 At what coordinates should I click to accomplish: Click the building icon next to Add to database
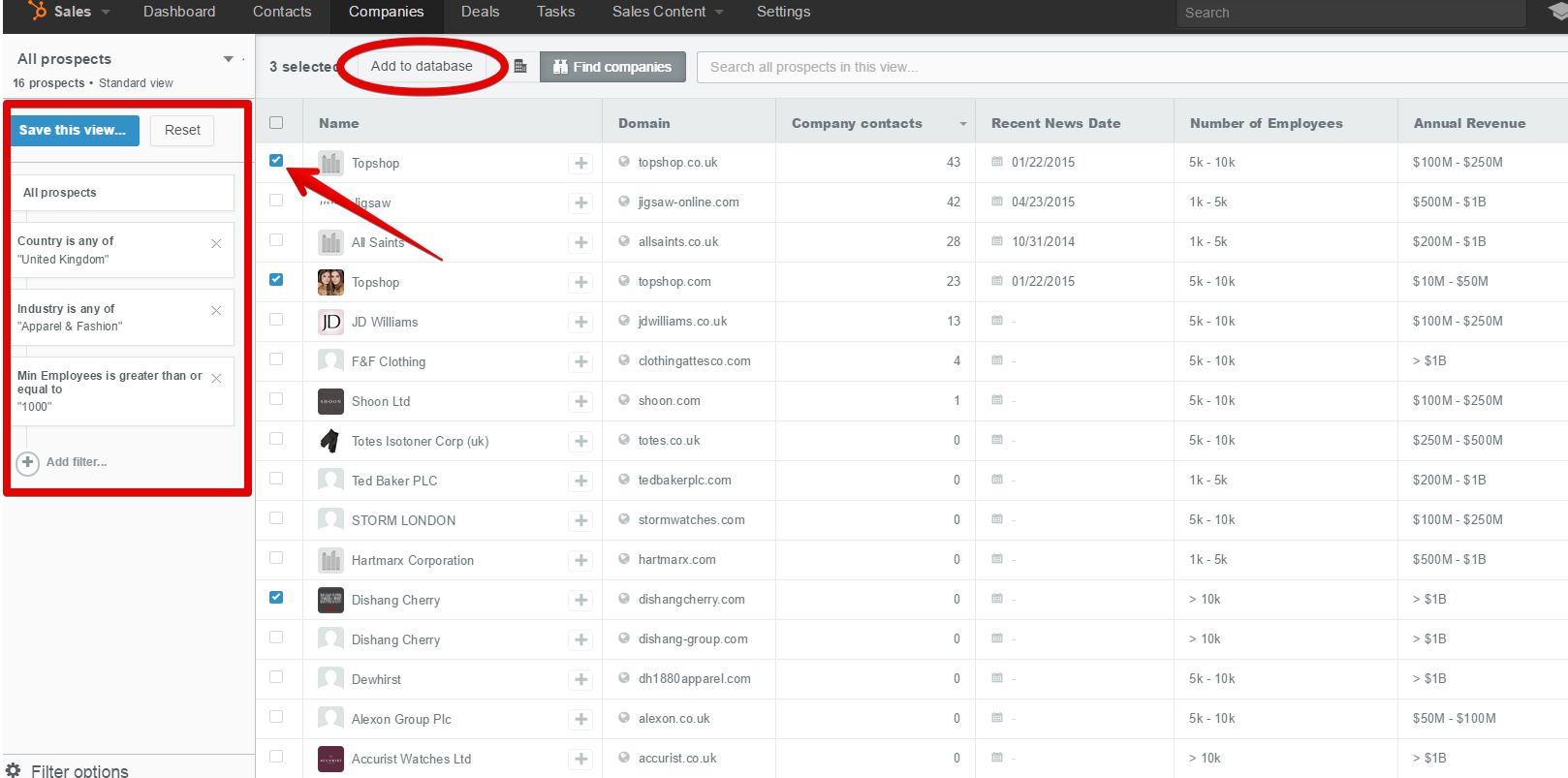tap(520, 67)
